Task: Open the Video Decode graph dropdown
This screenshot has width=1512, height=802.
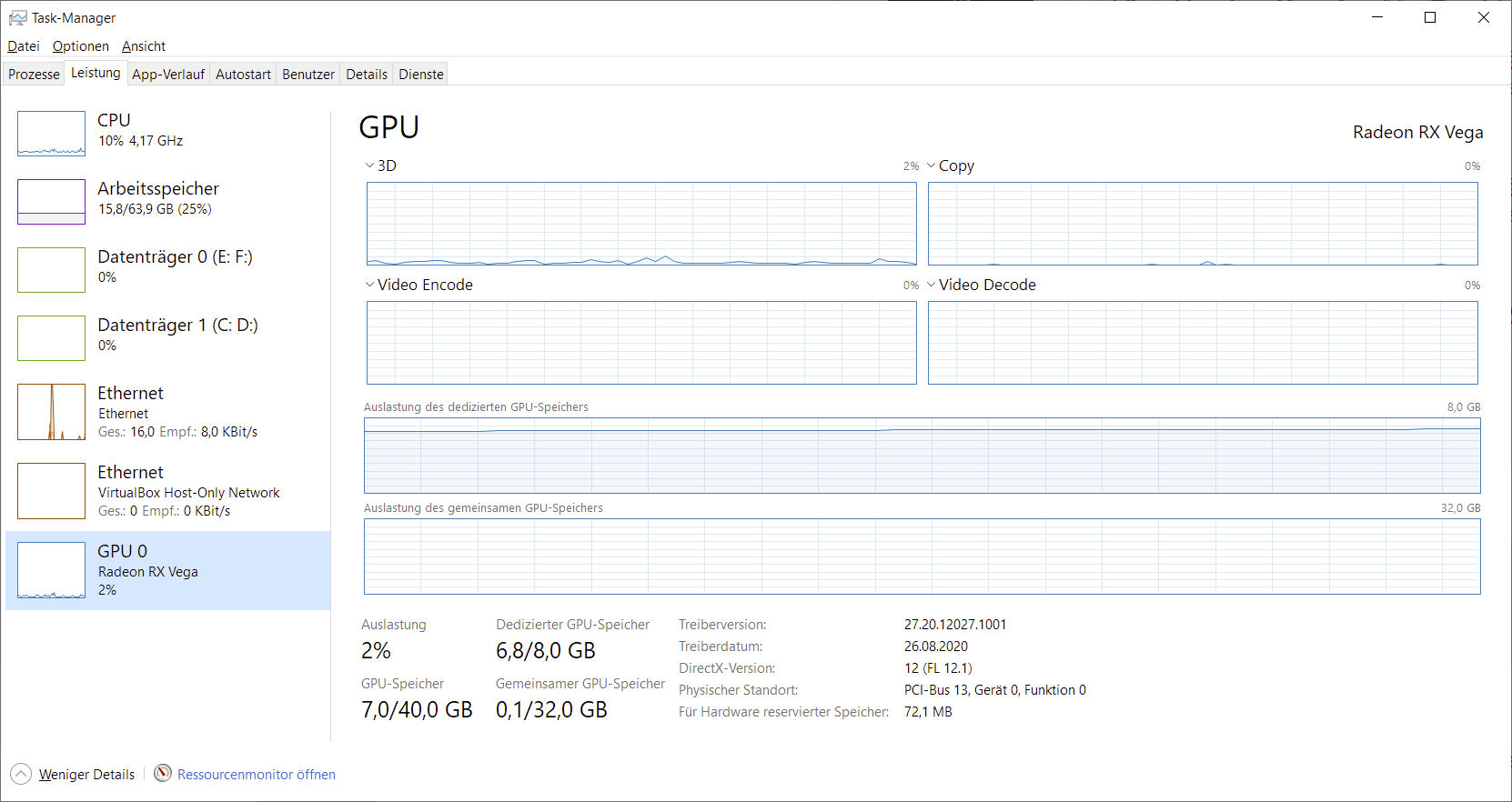Action: pyautogui.click(x=932, y=285)
